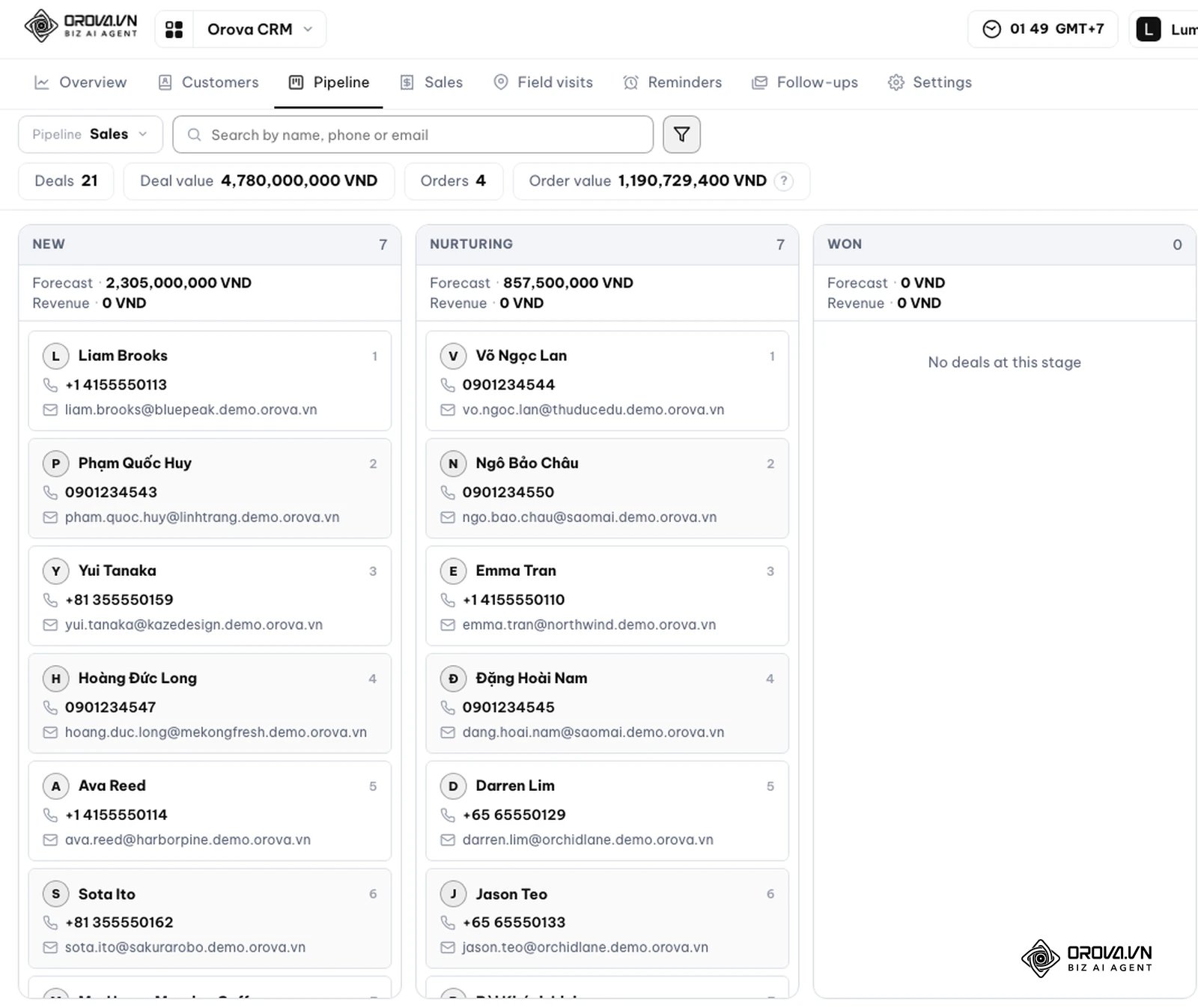Open the Settings tab
This screenshot has width=1198, height=1008.
[x=929, y=82]
